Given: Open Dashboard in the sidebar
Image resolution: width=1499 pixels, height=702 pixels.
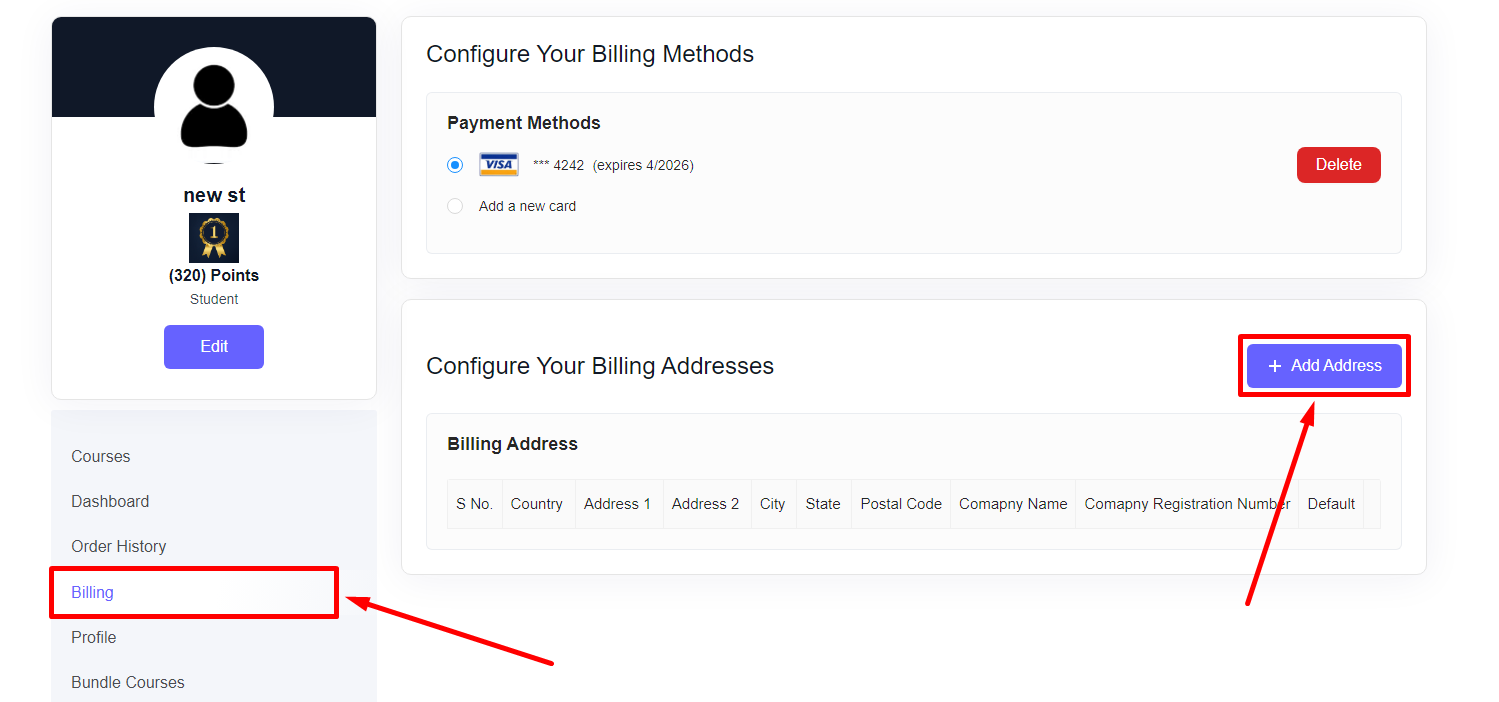Looking at the screenshot, I should [x=110, y=501].
